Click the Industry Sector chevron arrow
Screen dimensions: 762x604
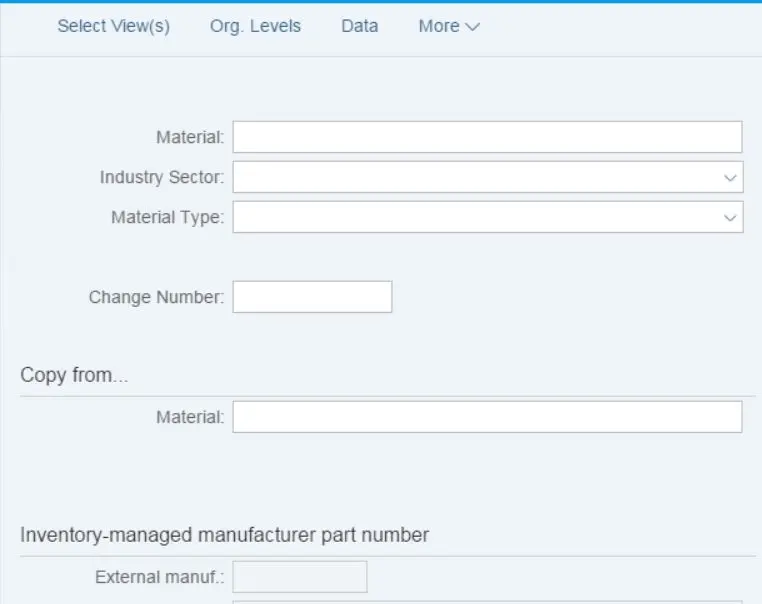click(730, 178)
